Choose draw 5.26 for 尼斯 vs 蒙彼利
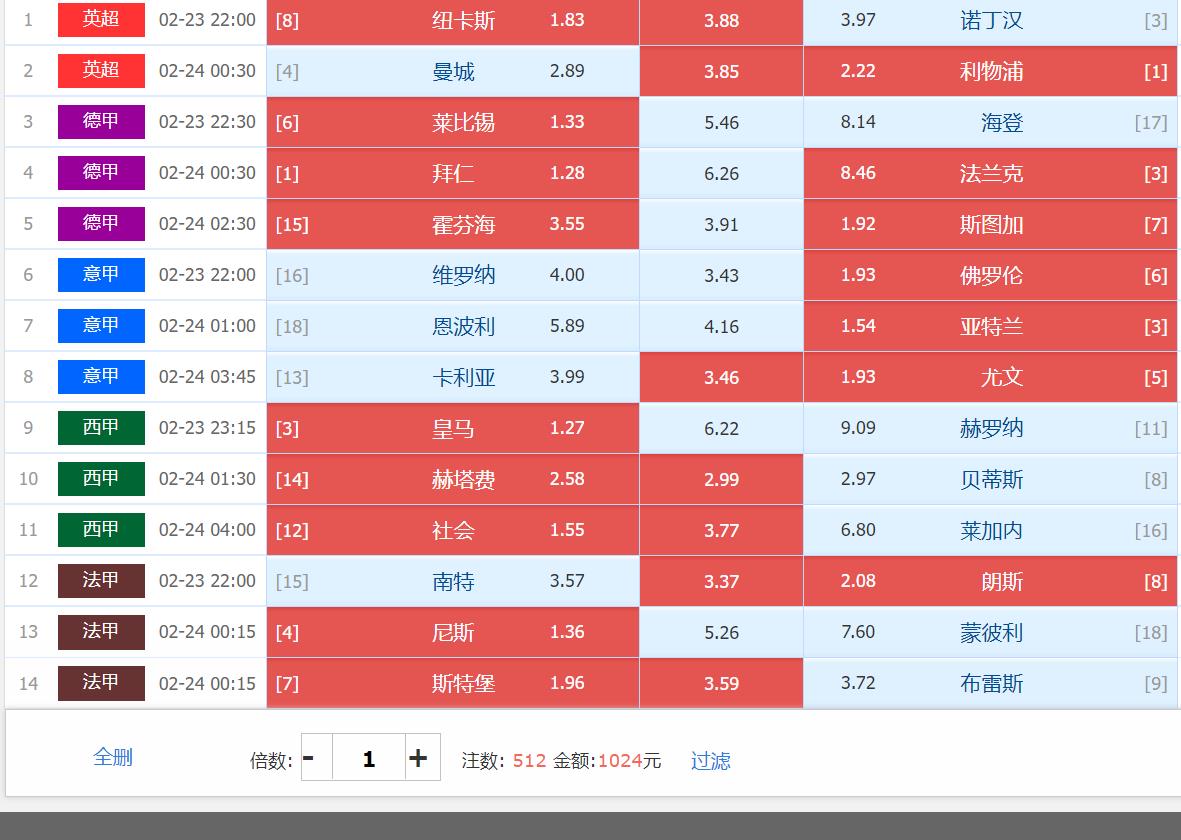 pos(722,632)
